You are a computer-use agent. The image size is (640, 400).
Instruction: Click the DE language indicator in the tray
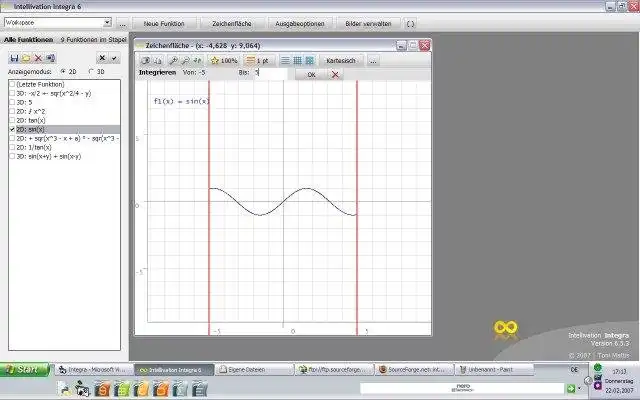coord(574,370)
